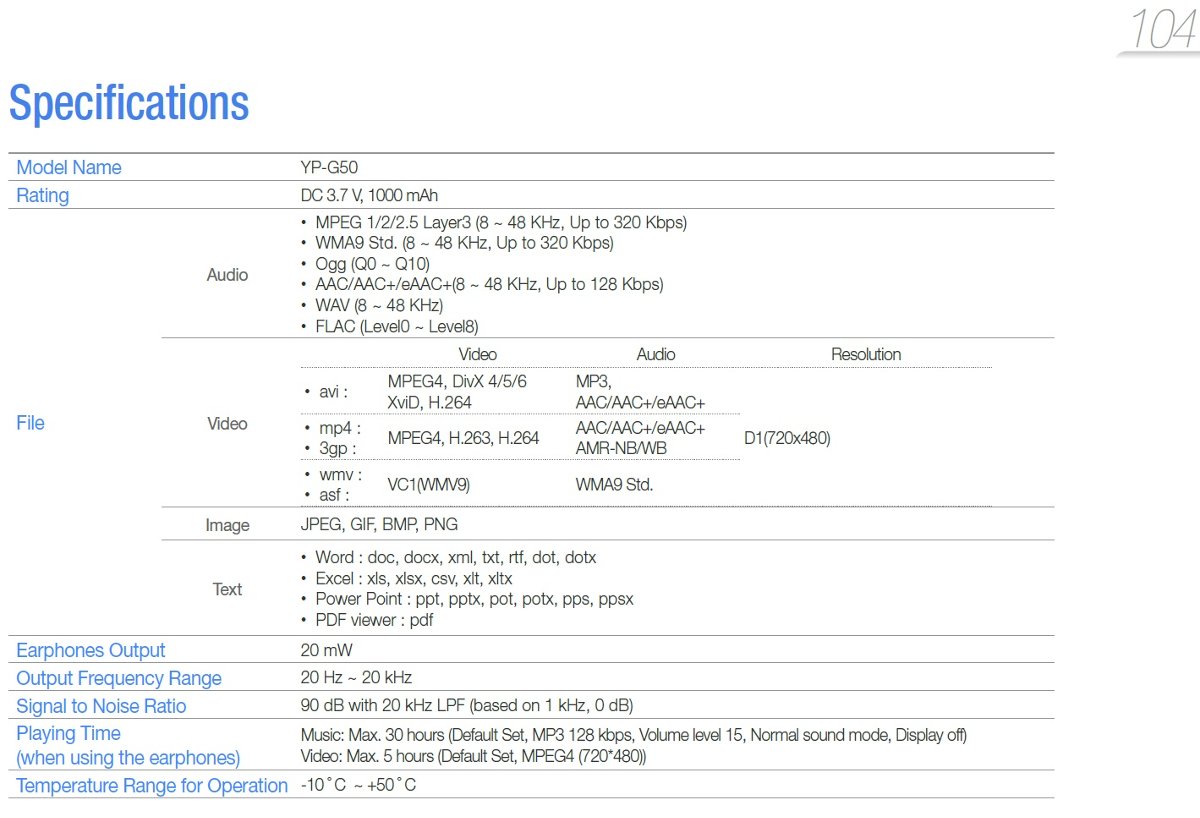Click the D1(720x480) resolution value
The width and height of the screenshot is (1200, 818).
(787, 438)
